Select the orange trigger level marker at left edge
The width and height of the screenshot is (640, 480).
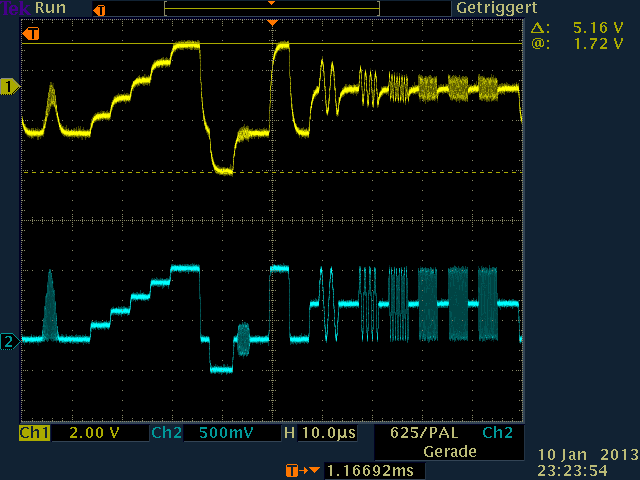[x=32, y=35]
